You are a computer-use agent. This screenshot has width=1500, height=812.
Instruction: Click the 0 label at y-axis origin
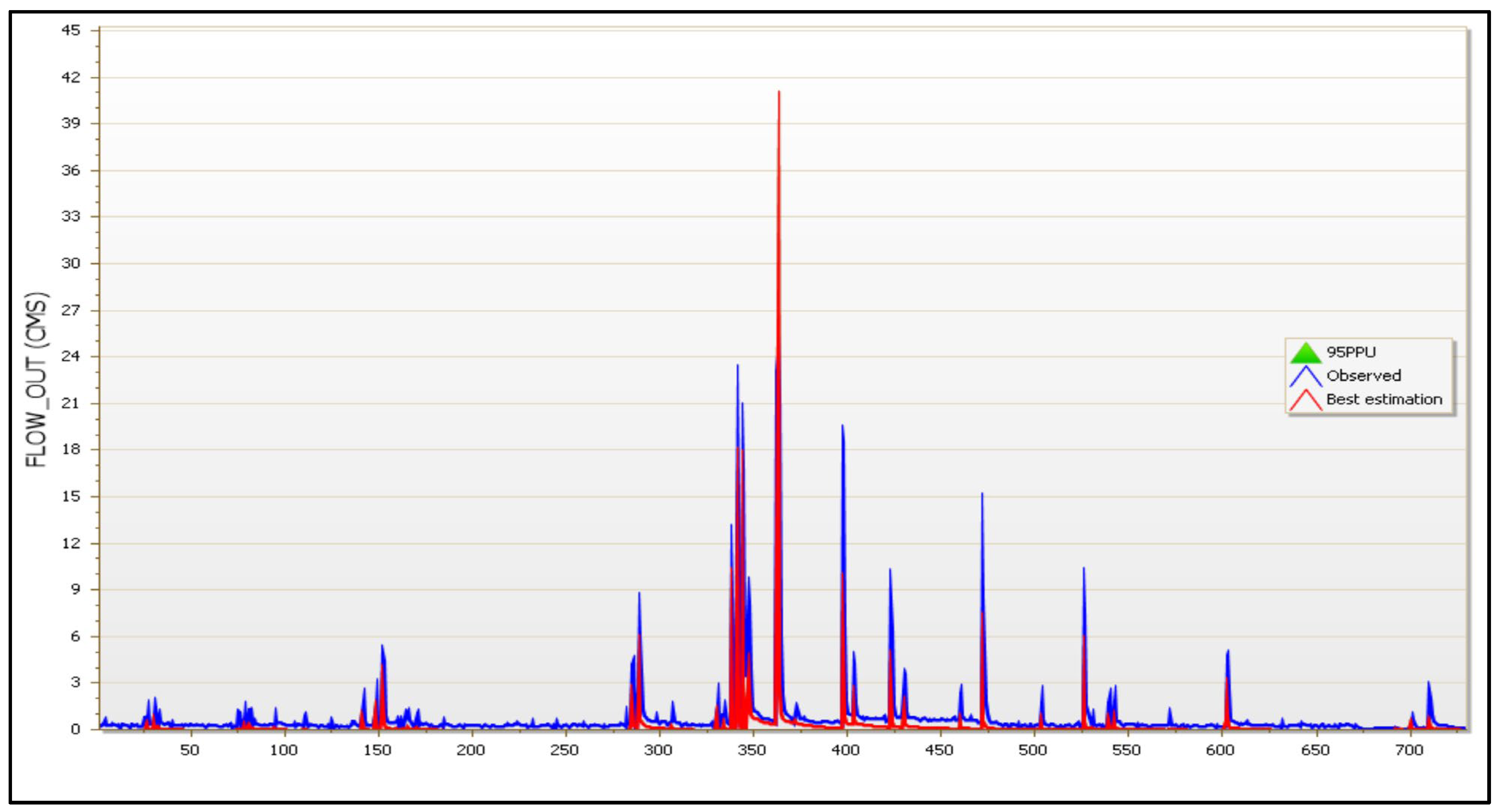tap(76, 730)
